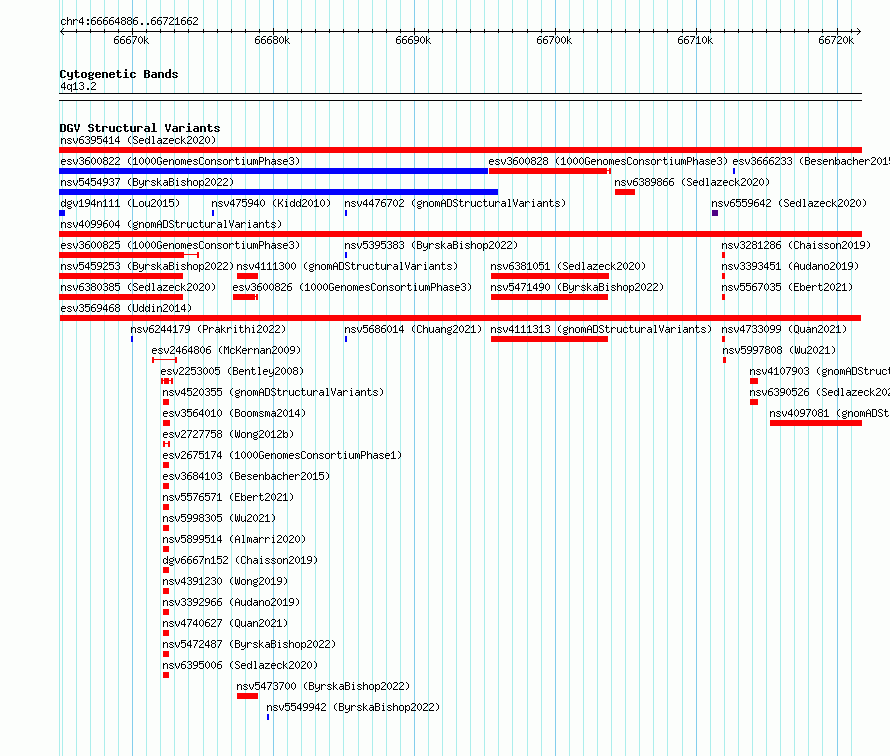
Task: Open nsv4099604 (gnomADStructuralVariants) label
Action: tap(171, 224)
